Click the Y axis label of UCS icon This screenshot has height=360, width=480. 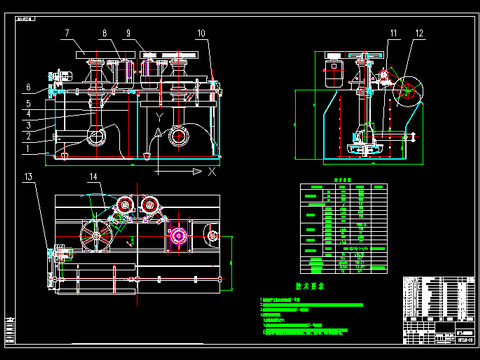pyautogui.click(x=160, y=117)
